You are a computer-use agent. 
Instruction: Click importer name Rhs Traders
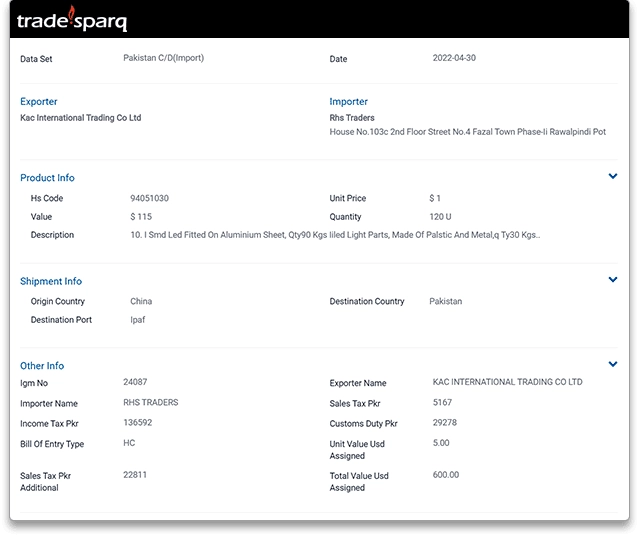(x=352, y=118)
